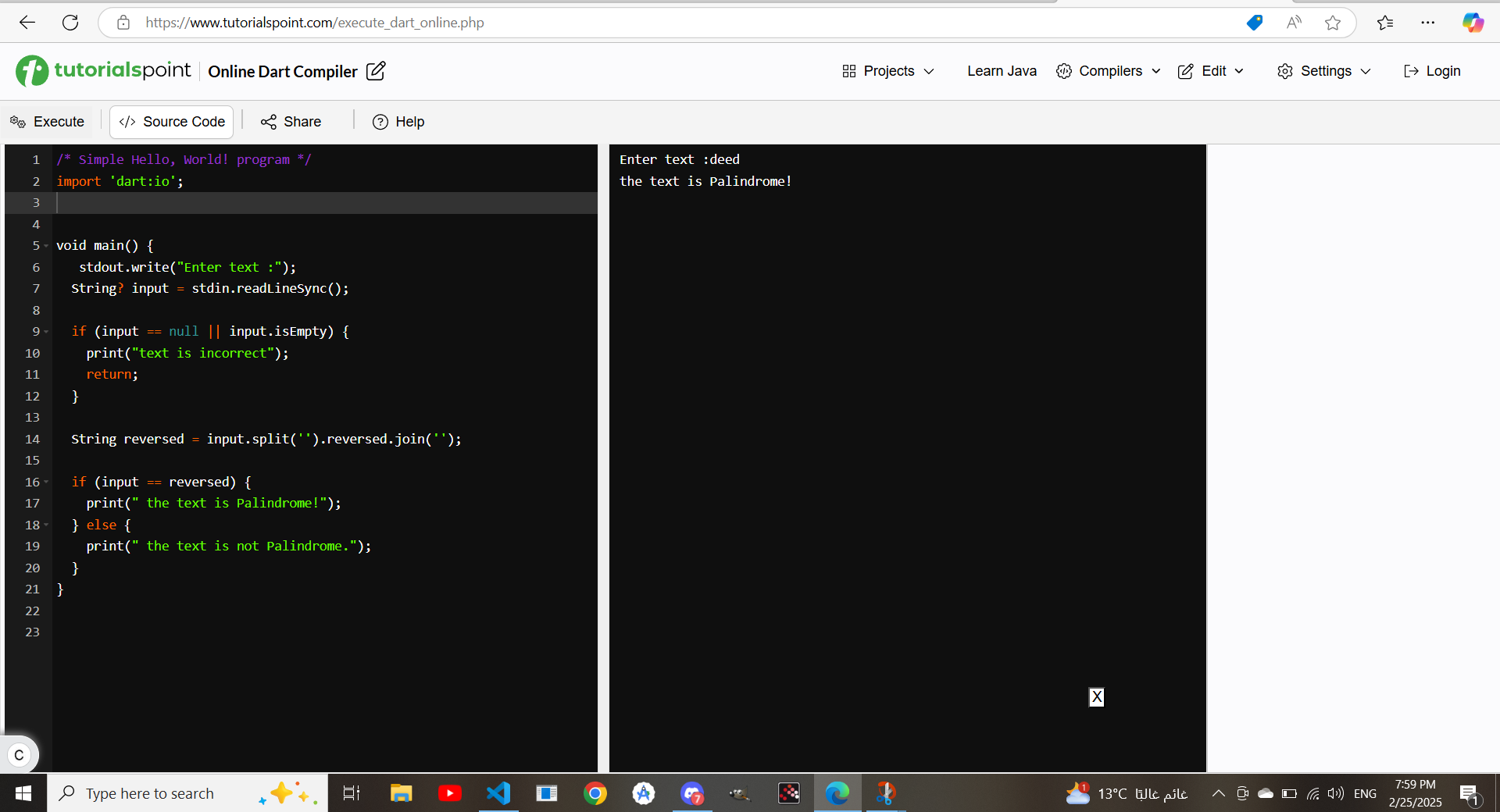Switch to Microsoft Edge on taskbar

837,793
